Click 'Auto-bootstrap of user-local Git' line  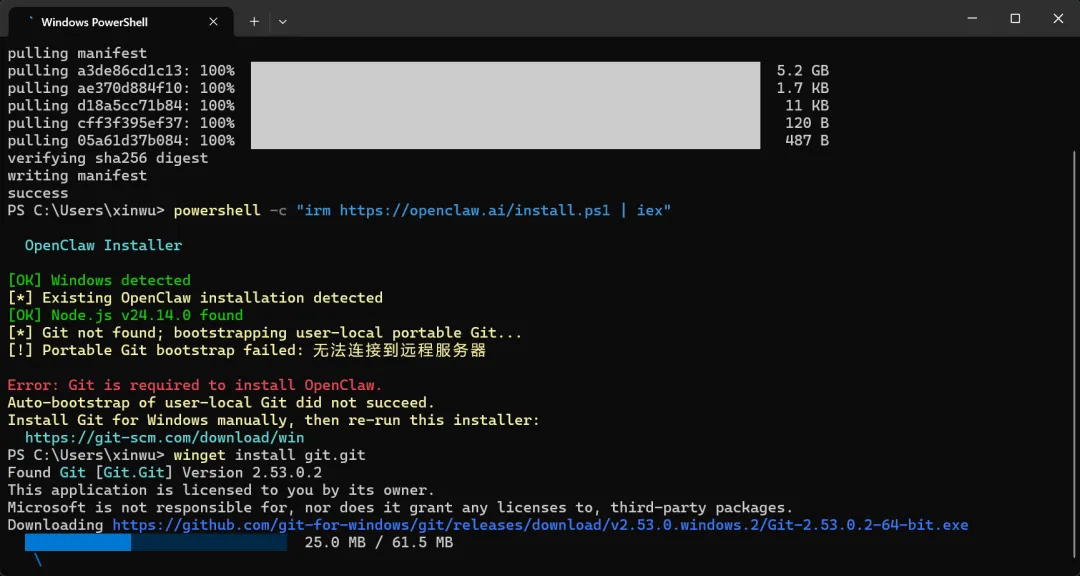tap(221, 402)
